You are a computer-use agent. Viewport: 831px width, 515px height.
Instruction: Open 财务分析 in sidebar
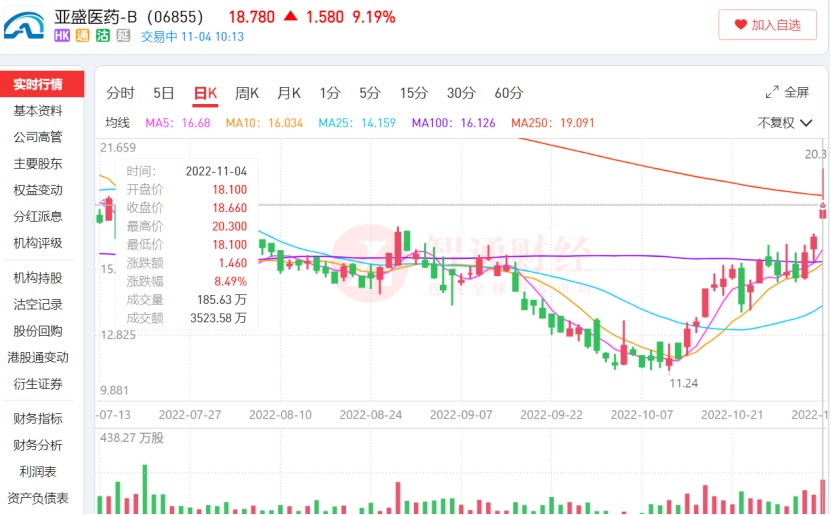click(x=38, y=445)
